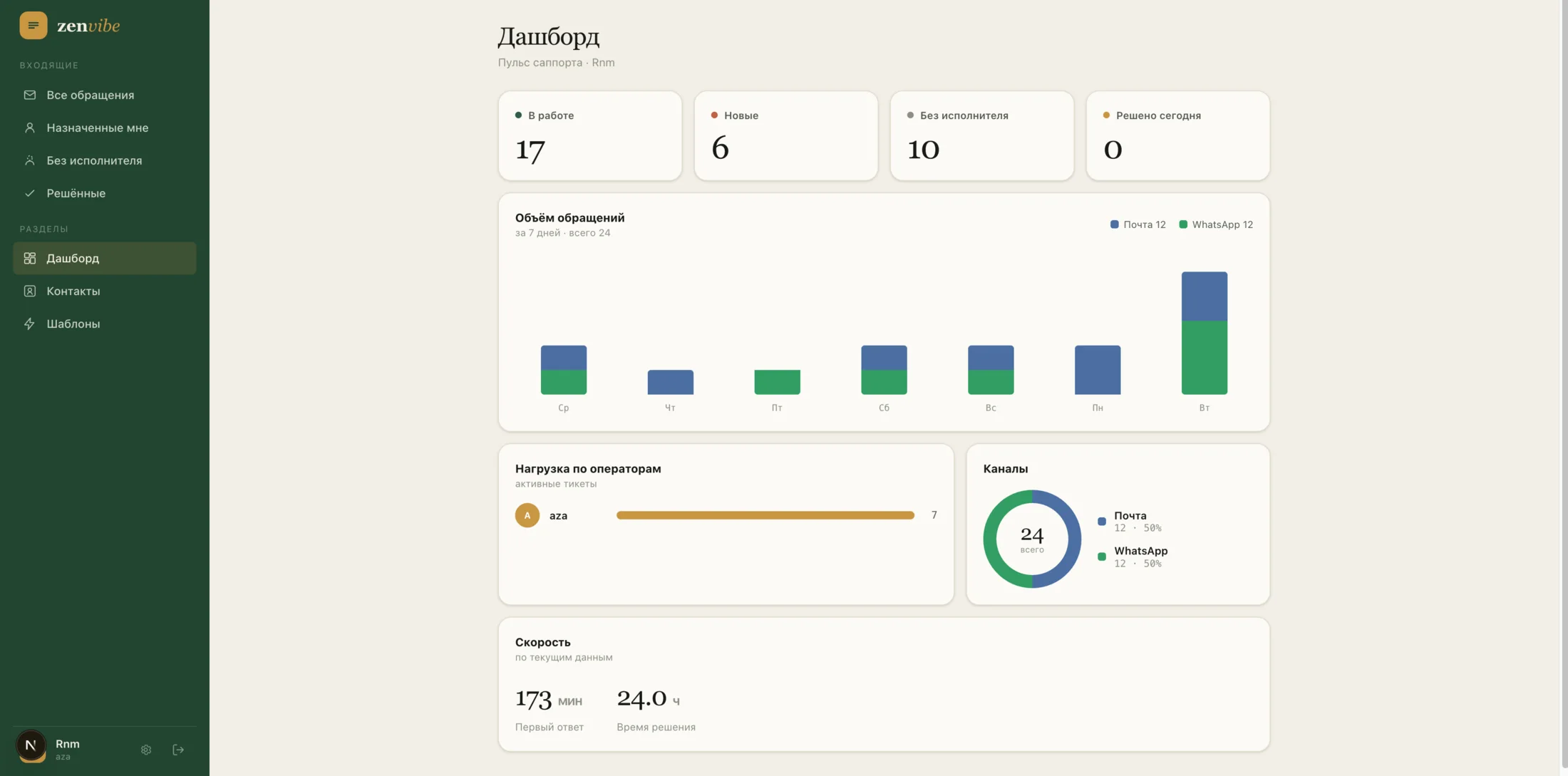Screen dimensions: 1568x776
Task: Click the Rnm user avatar
Action: click(x=31, y=746)
